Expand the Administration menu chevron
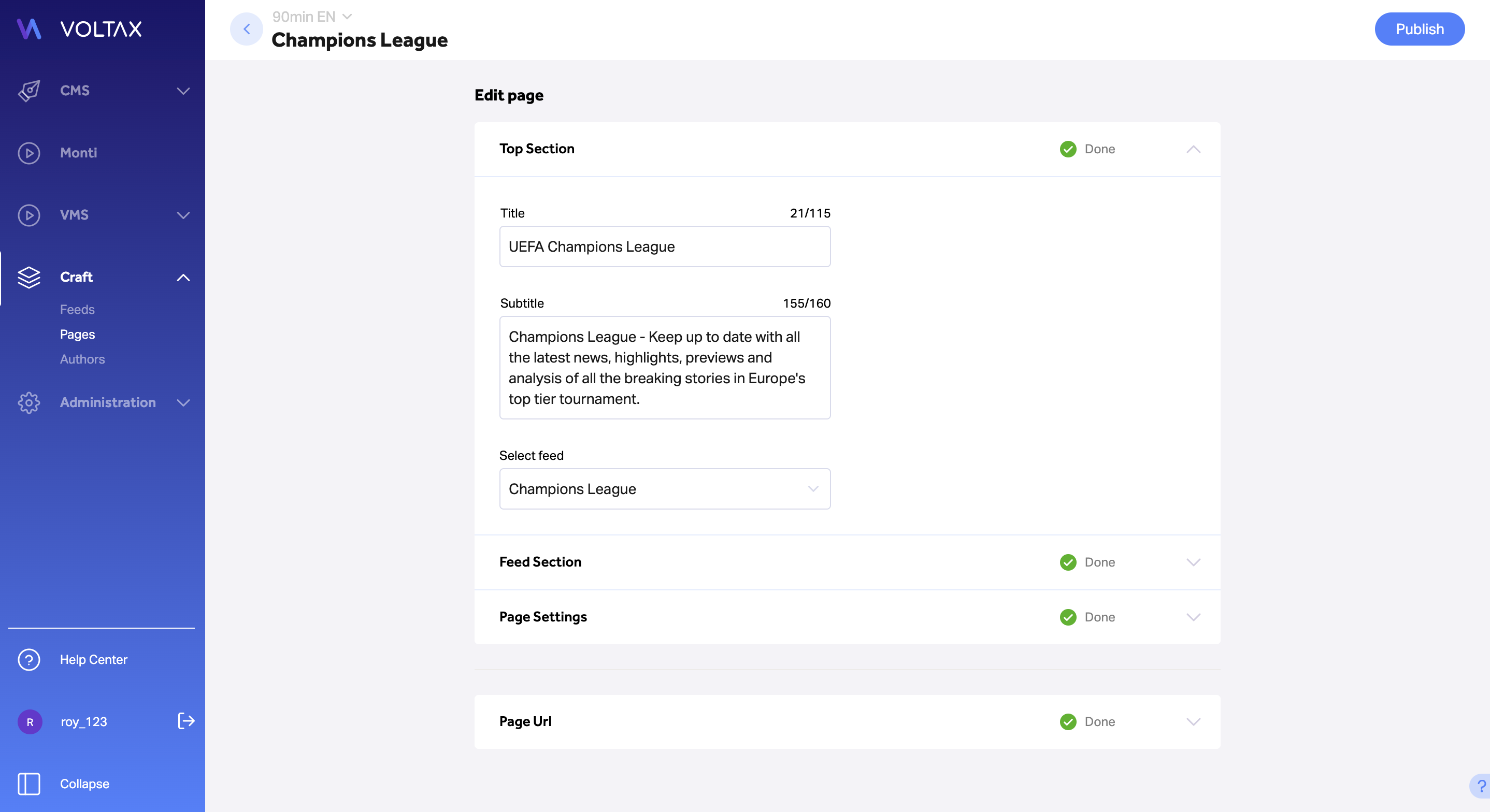 [183, 402]
